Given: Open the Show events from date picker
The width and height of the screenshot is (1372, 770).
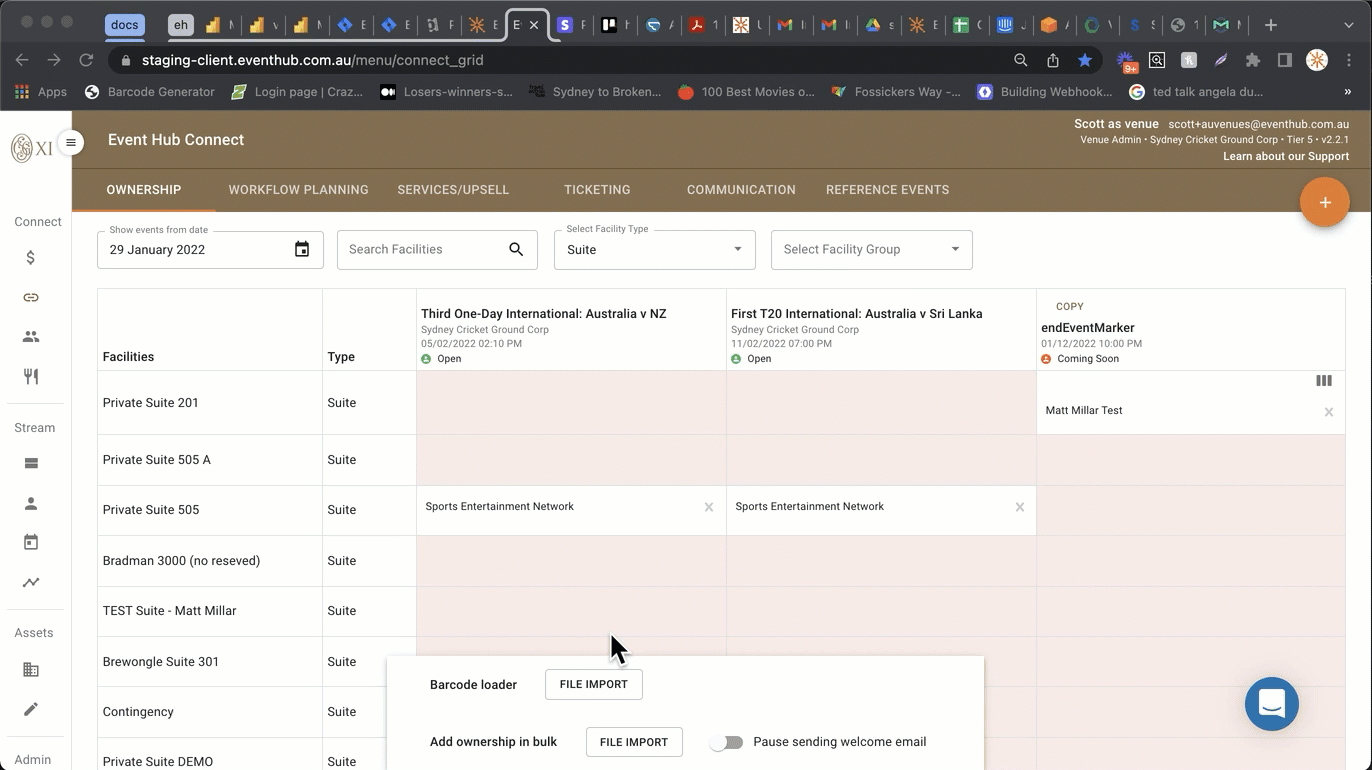Looking at the screenshot, I should [x=200, y=250].
